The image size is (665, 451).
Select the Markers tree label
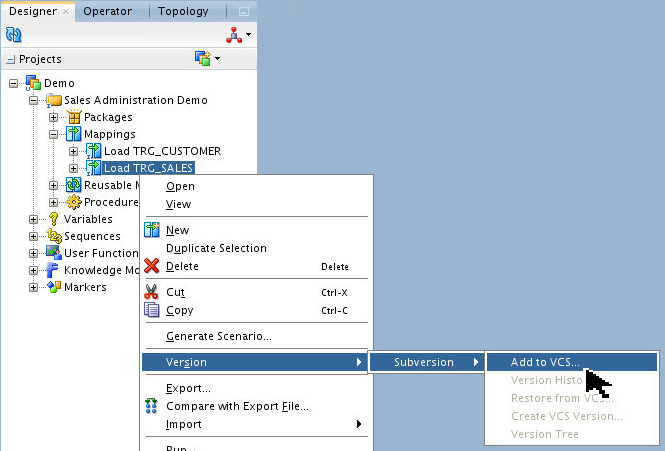click(x=85, y=287)
